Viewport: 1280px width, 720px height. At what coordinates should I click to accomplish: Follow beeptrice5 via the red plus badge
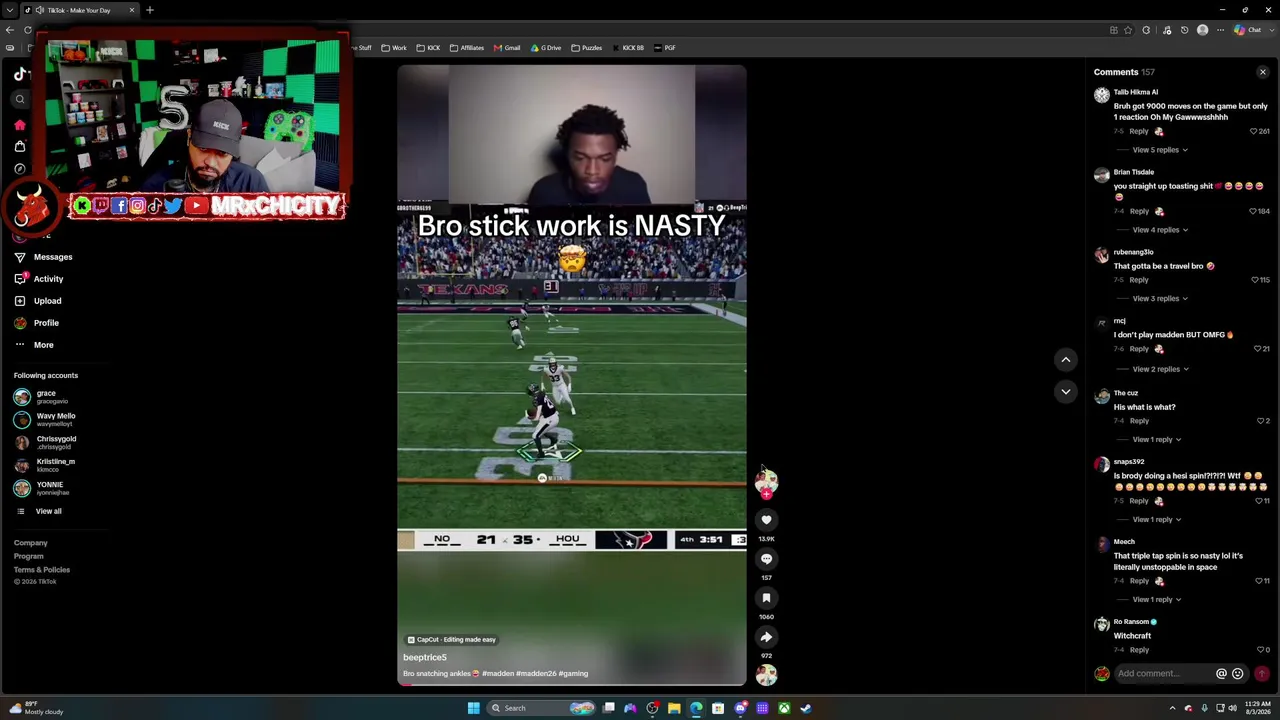point(766,494)
